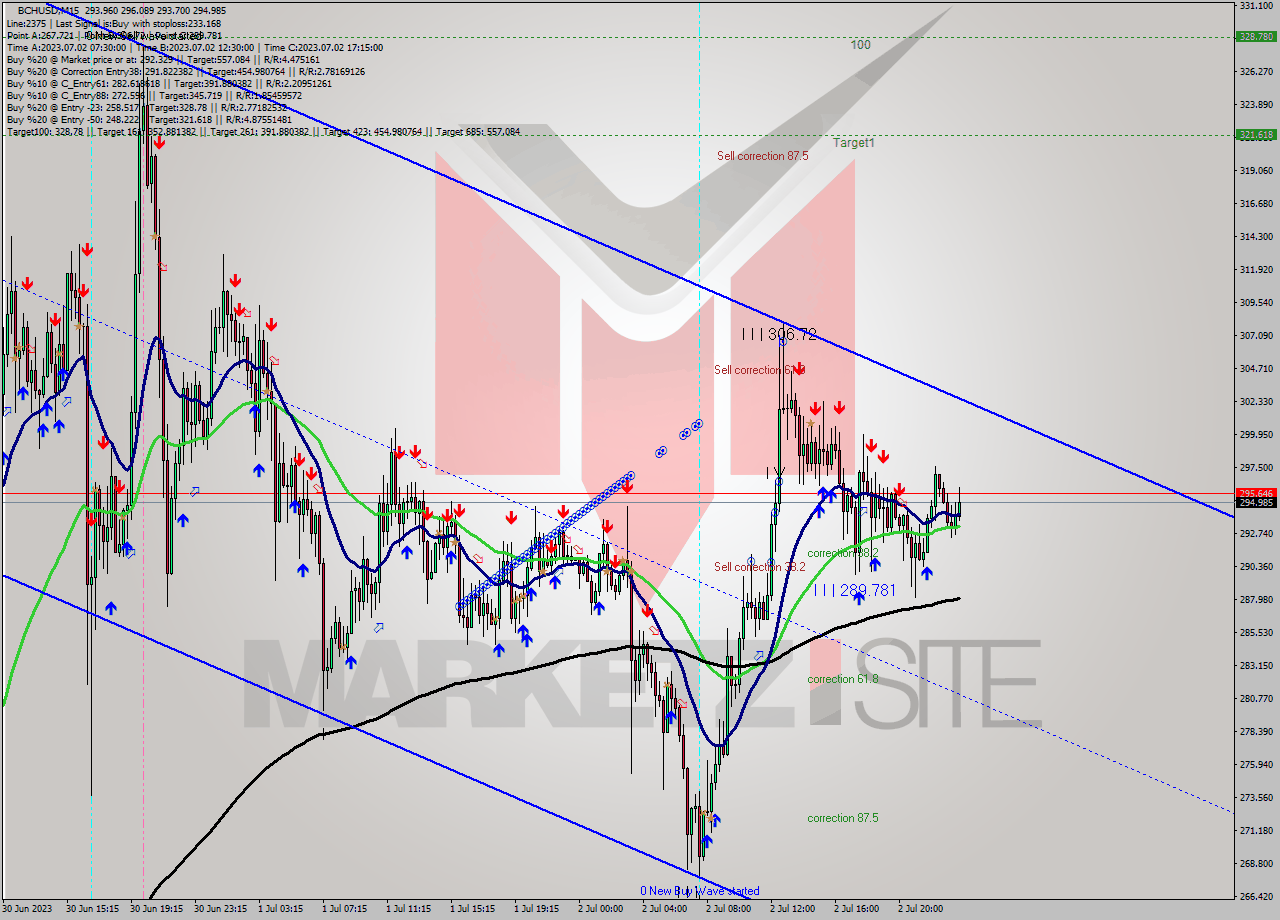Click the 319.060 price axis label
This screenshot has height=920, width=1280.
pos(1256,171)
